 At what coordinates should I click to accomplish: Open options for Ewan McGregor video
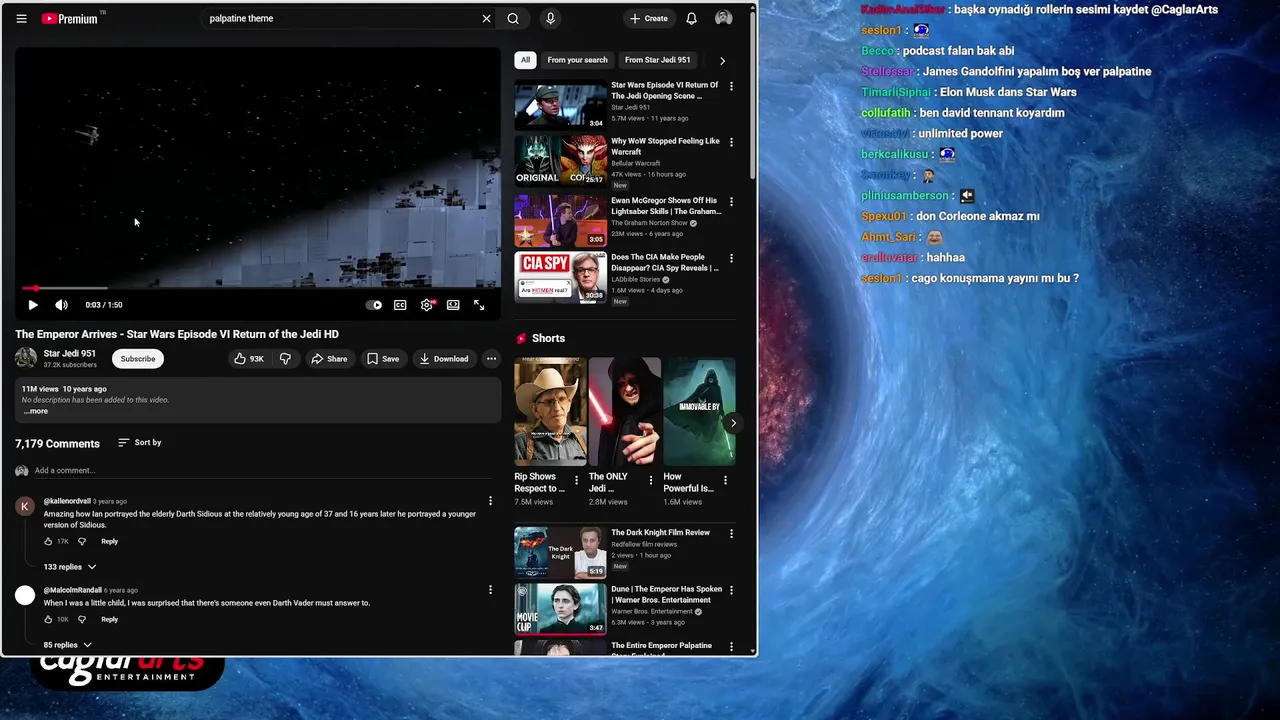click(x=731, y=202)
